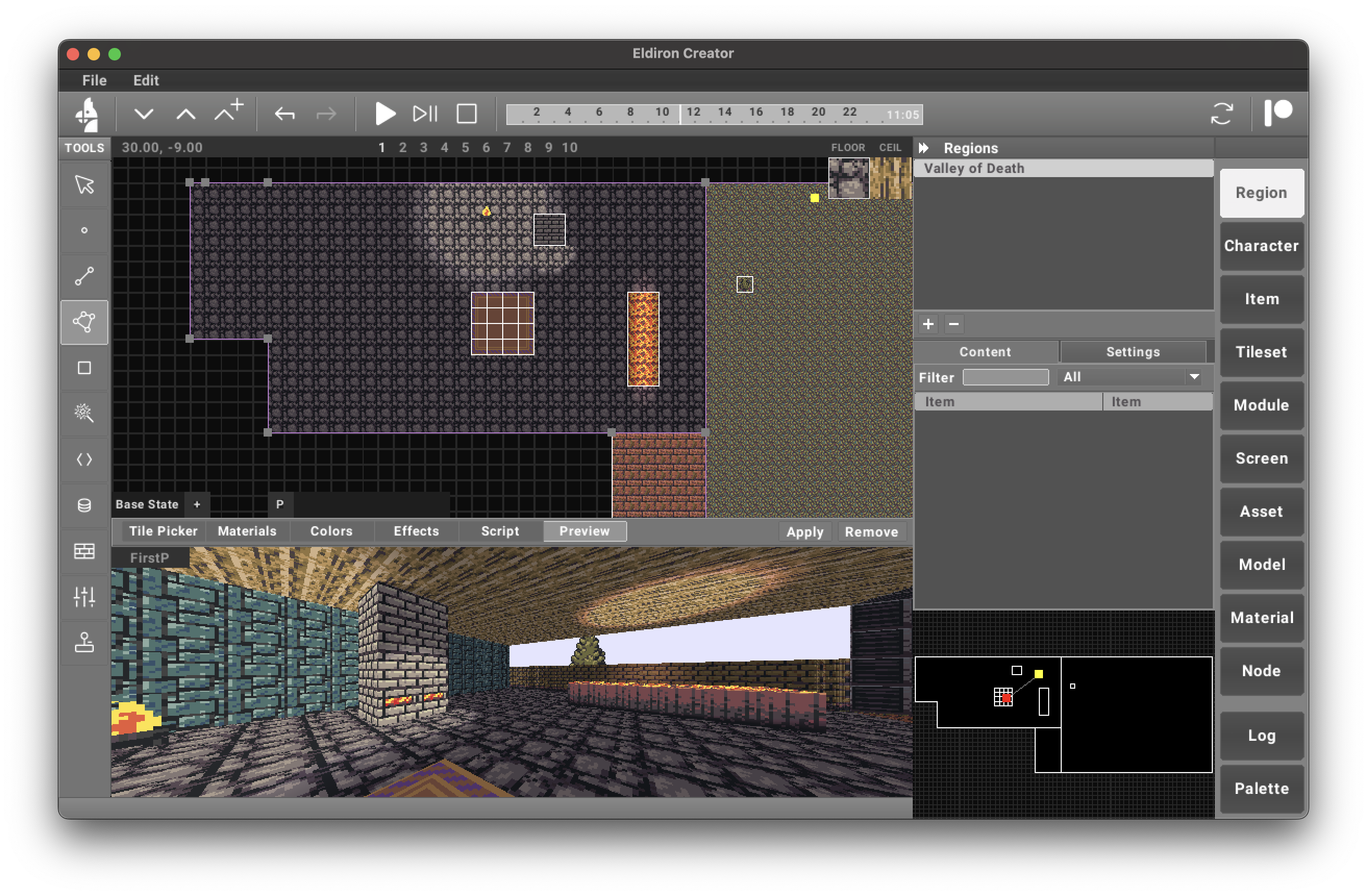
Task: Select the Region sidebar section
Action: point(1261,193)
